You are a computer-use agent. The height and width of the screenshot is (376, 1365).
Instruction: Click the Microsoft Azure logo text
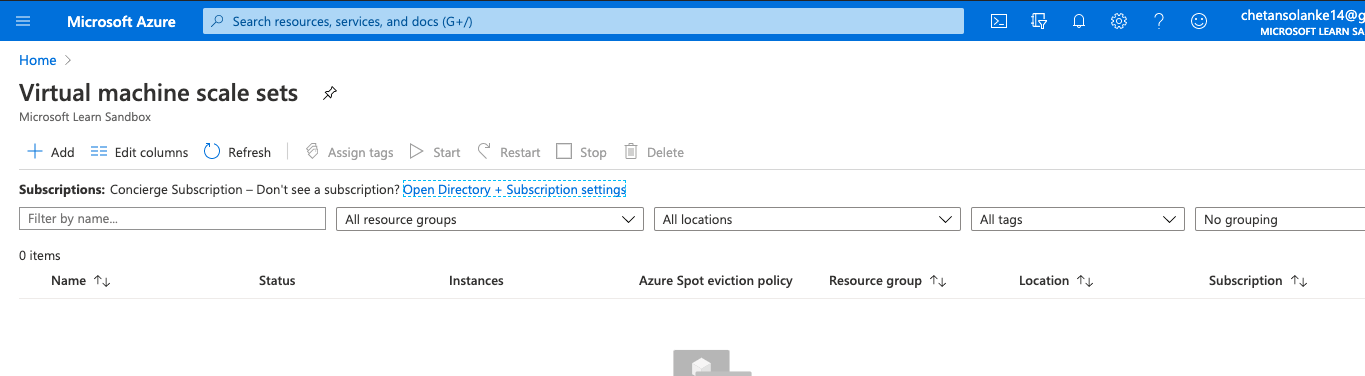pyautogui.click(x=122, y=21)
